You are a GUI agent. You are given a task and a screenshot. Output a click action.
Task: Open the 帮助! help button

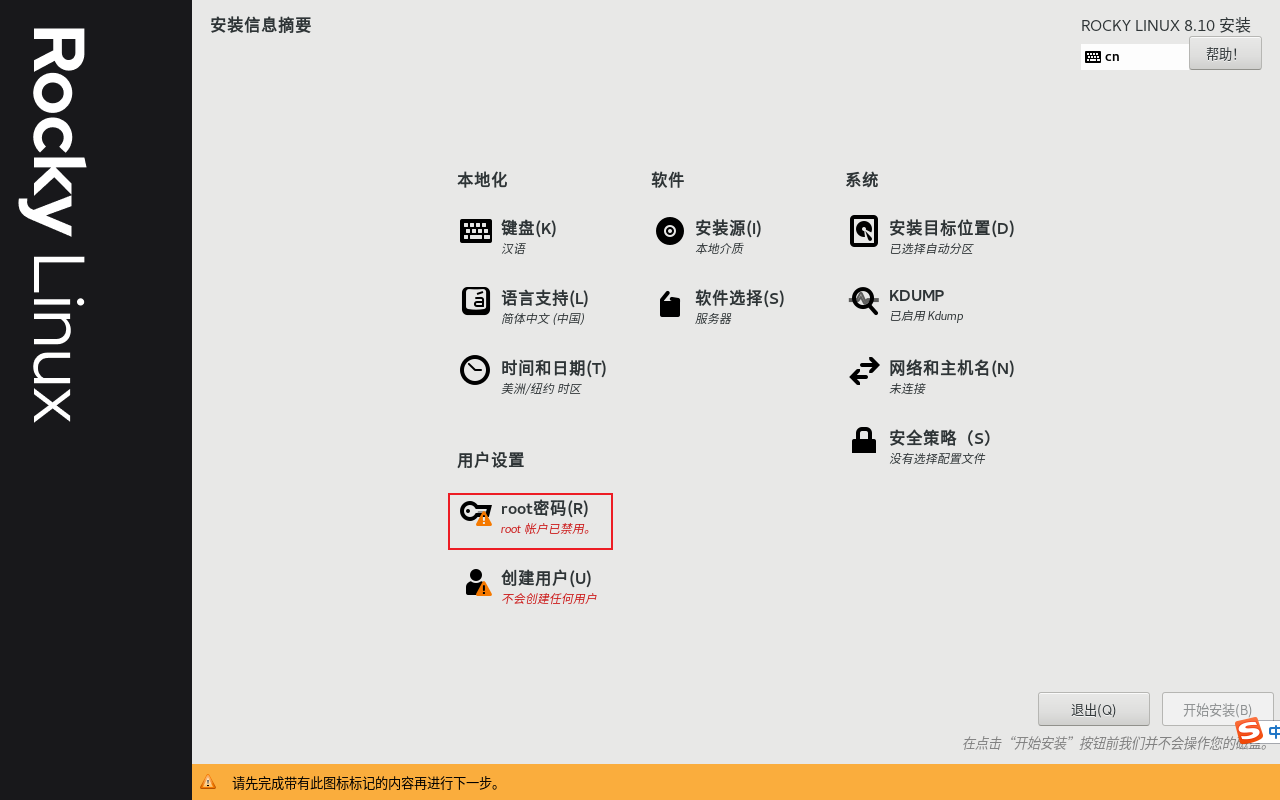coord(1225,53)
